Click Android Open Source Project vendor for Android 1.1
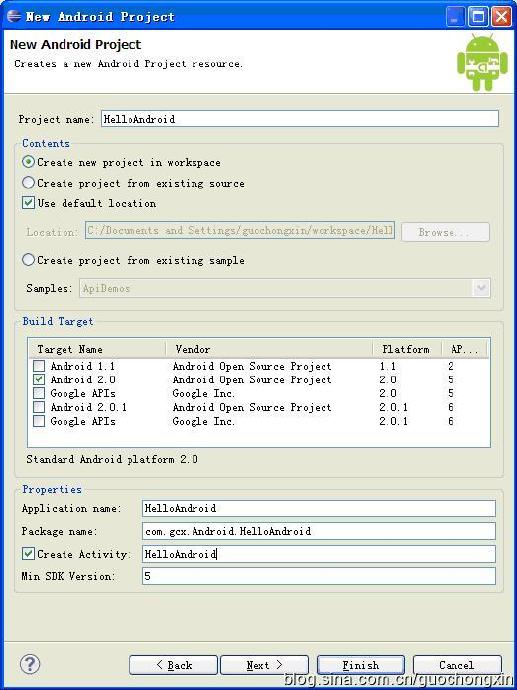This screenshot has width=517, height=690. (x=252, y=366)
